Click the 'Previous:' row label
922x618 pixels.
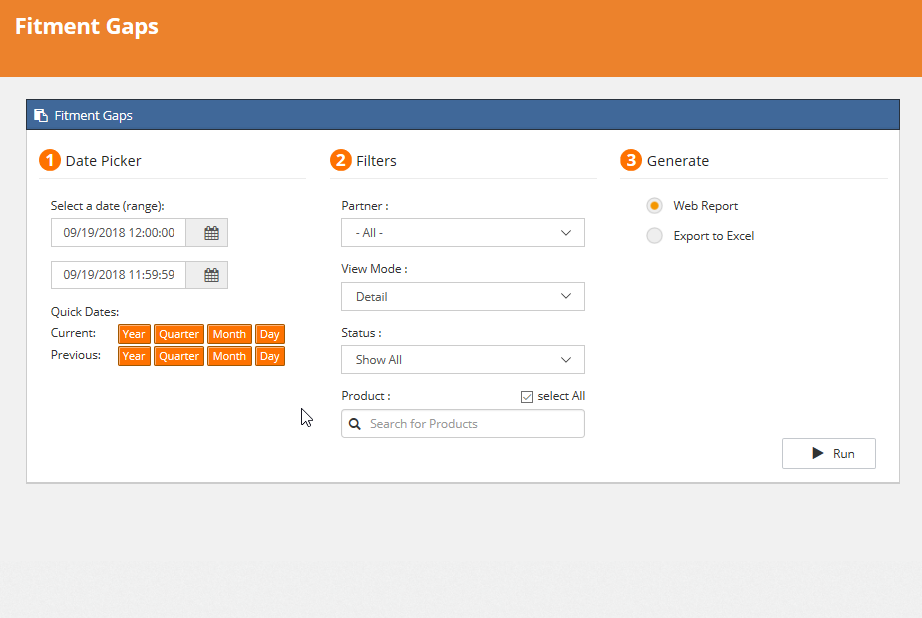click(x=76, y=355)
